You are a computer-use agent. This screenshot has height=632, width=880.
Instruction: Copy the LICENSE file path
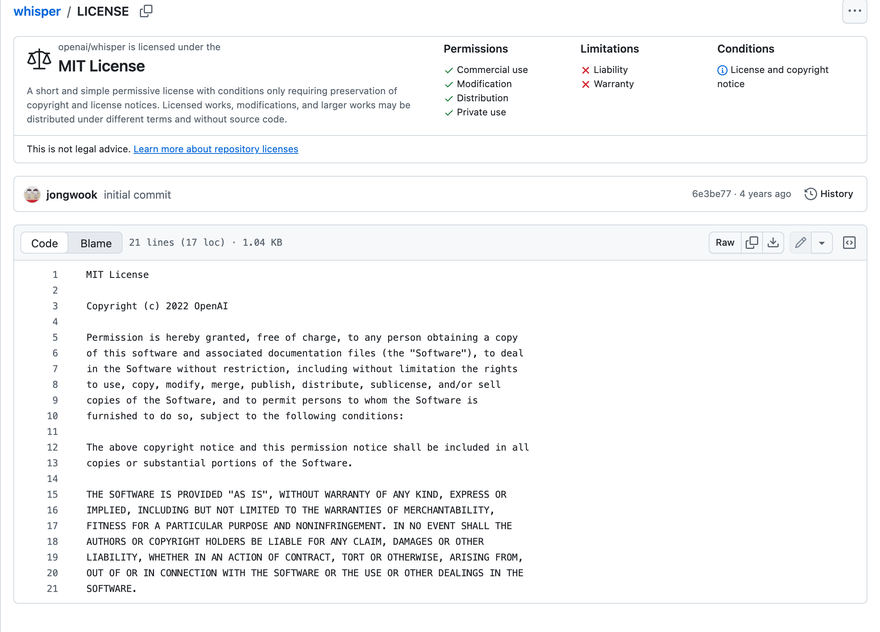(146, 11)
